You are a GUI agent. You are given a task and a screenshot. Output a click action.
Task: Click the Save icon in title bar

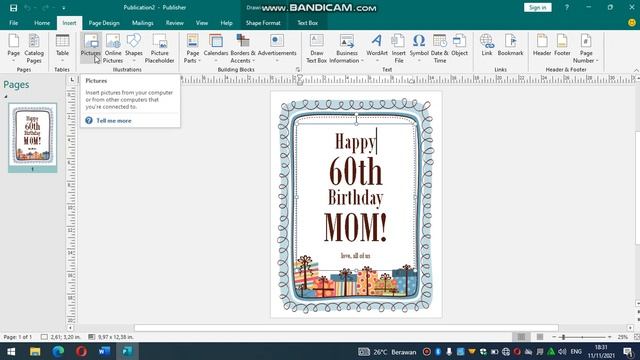coord(13,8)
